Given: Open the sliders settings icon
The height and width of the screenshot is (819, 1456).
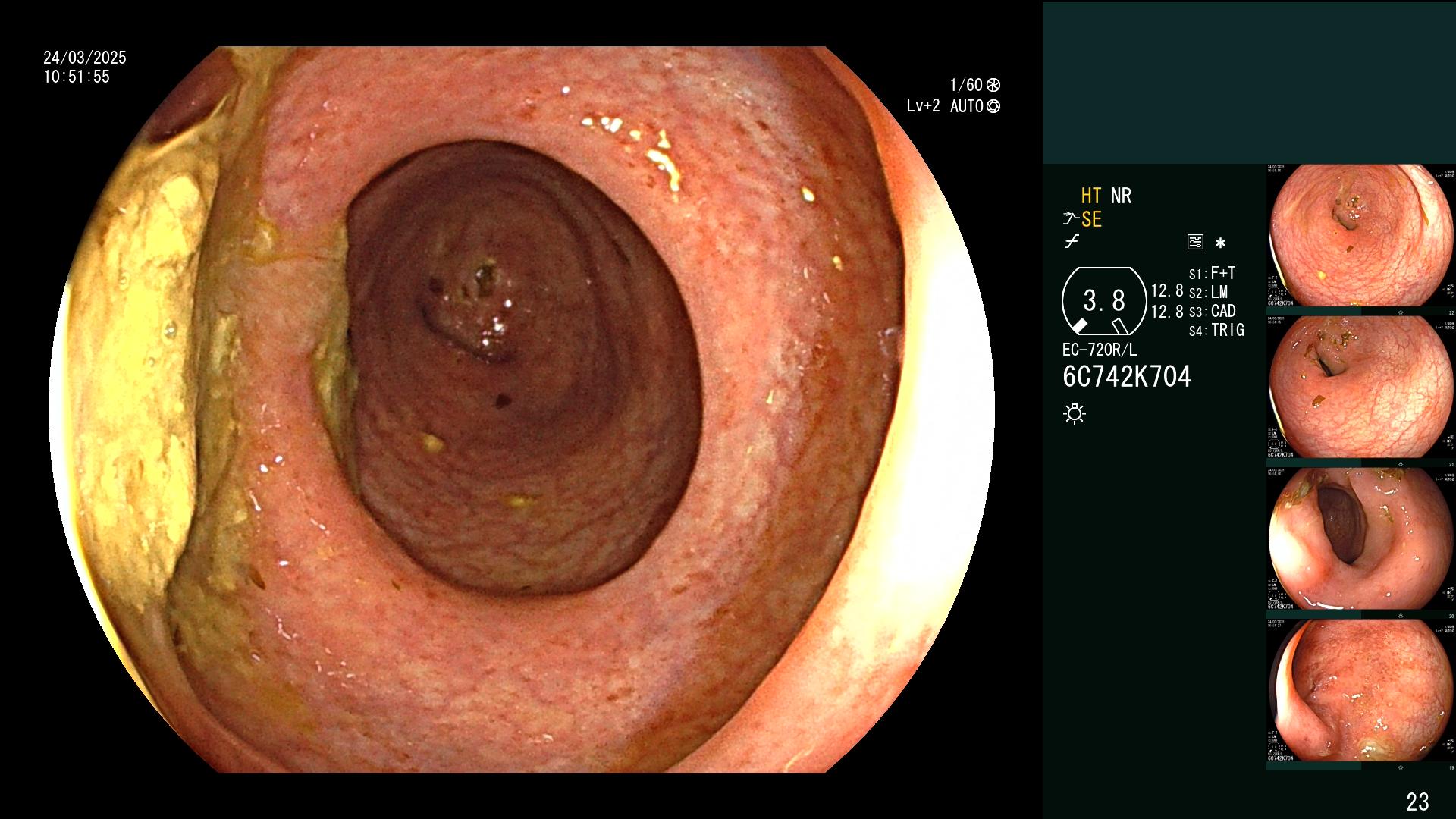Looking at the screenshot, I should [x=1195, y=243].
